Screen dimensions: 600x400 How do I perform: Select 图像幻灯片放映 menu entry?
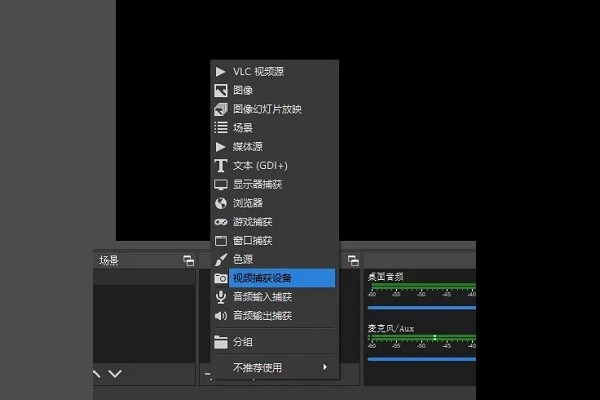tap(274, 109)
